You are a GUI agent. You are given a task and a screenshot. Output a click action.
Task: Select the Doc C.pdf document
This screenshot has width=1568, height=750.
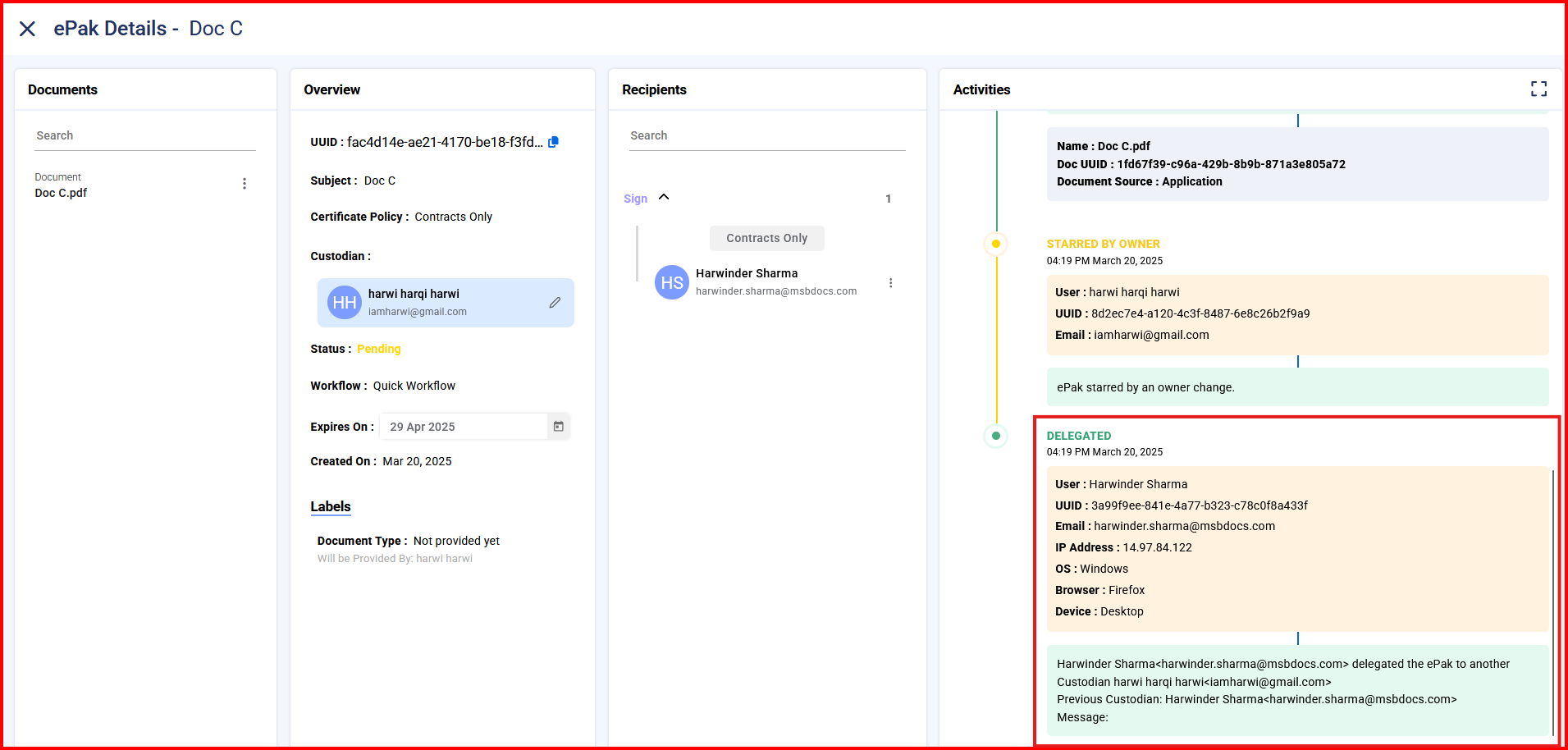61,193
